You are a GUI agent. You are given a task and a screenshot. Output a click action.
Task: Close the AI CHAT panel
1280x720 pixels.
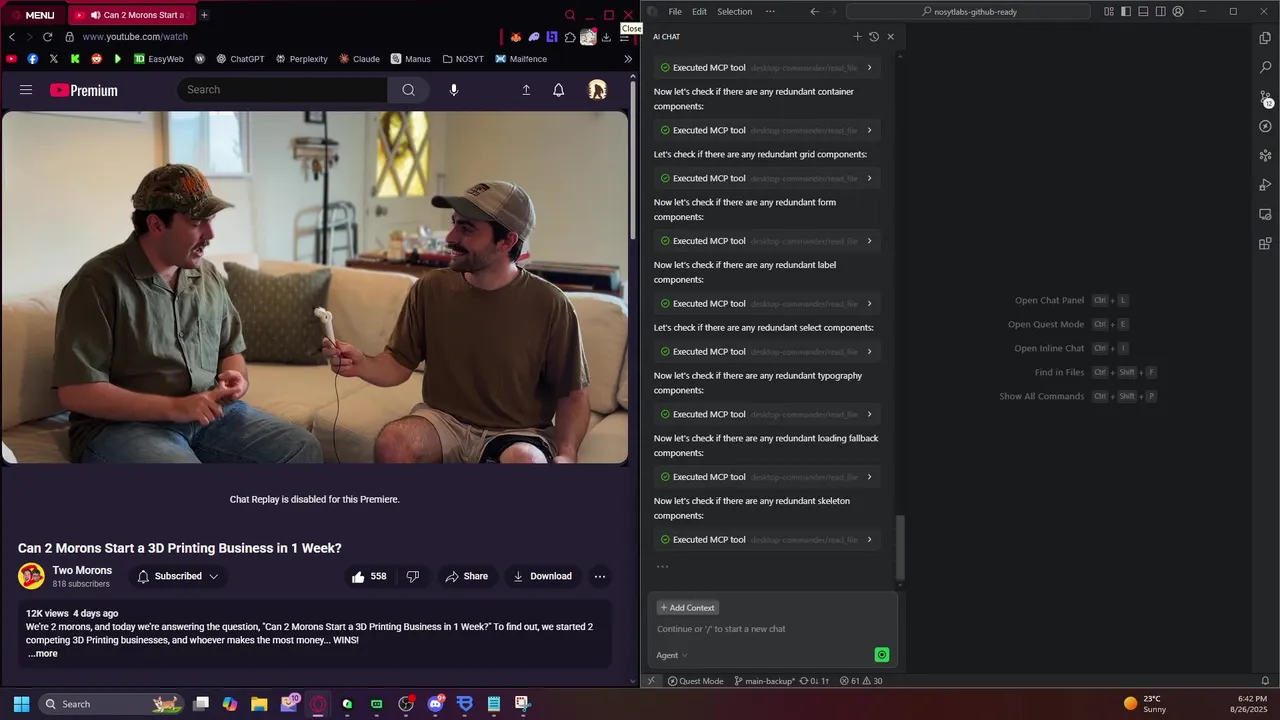(891, 37)
